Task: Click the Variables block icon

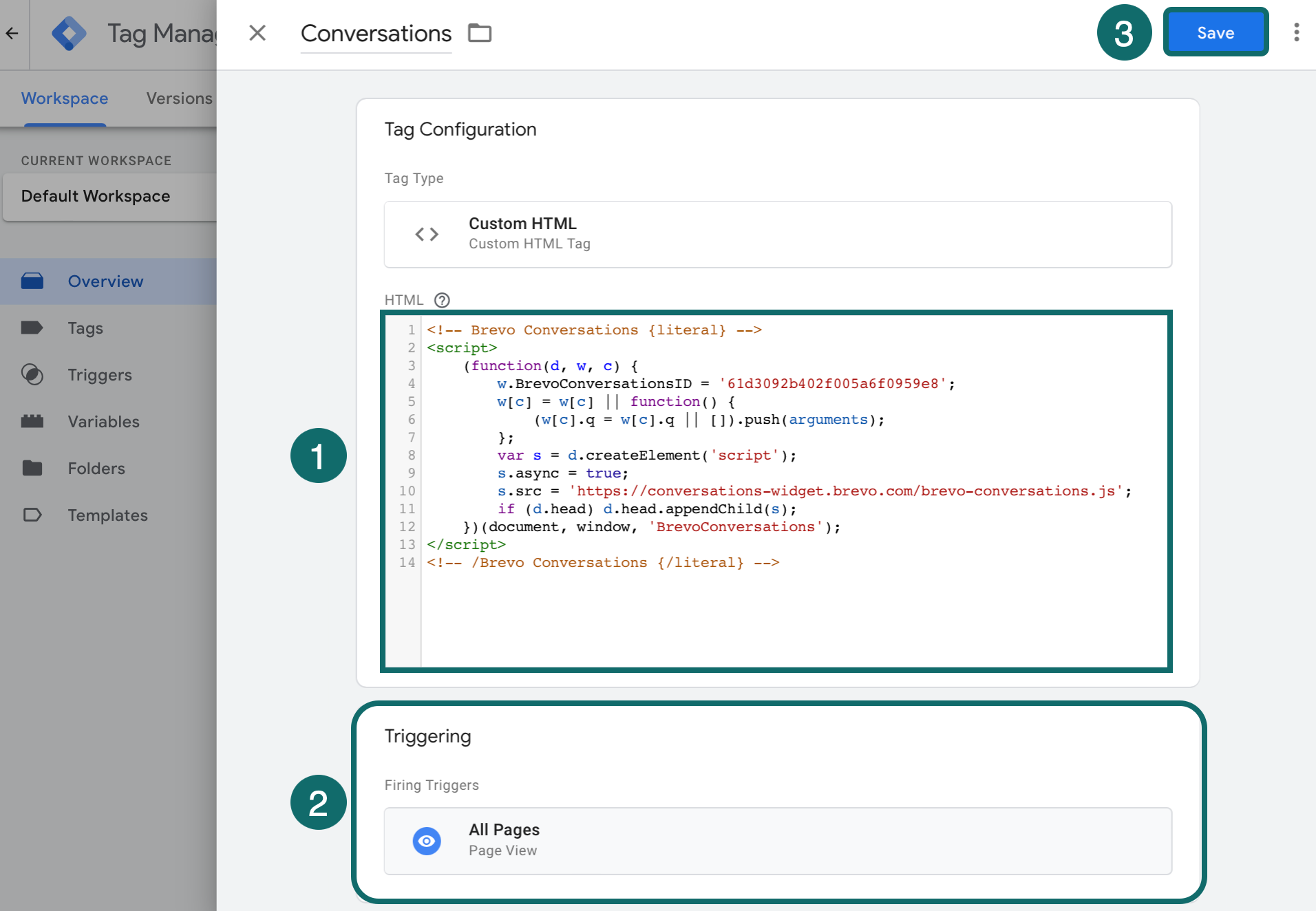Action: pyautogui.click(x=32, y=421)
